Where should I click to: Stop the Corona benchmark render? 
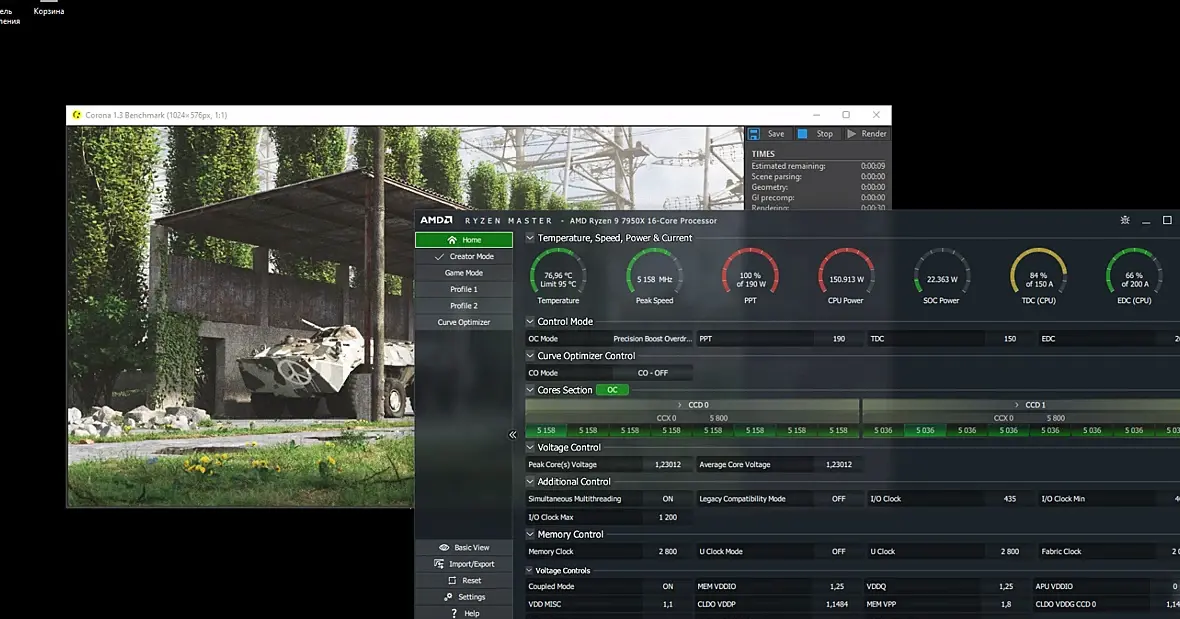point(815,134)
